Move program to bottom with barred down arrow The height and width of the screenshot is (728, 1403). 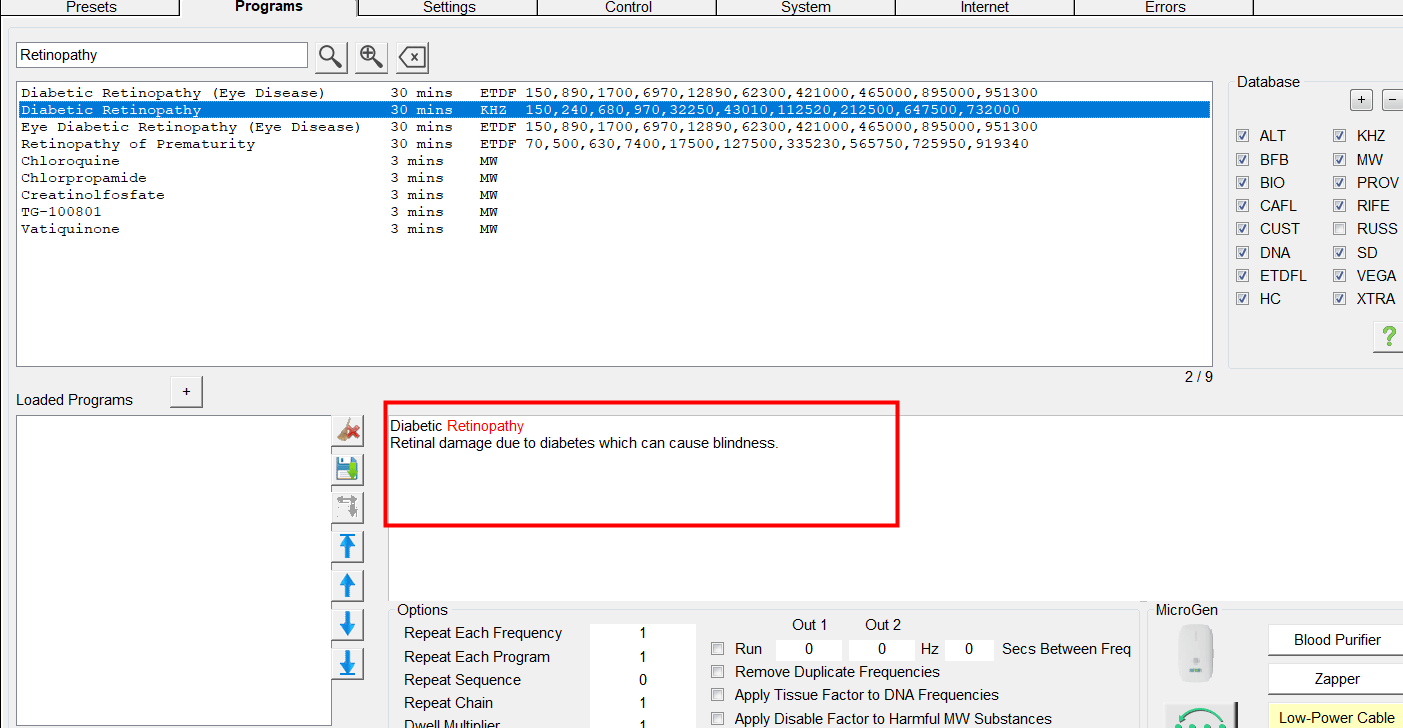pyautogui.click(x=348, y=662)
